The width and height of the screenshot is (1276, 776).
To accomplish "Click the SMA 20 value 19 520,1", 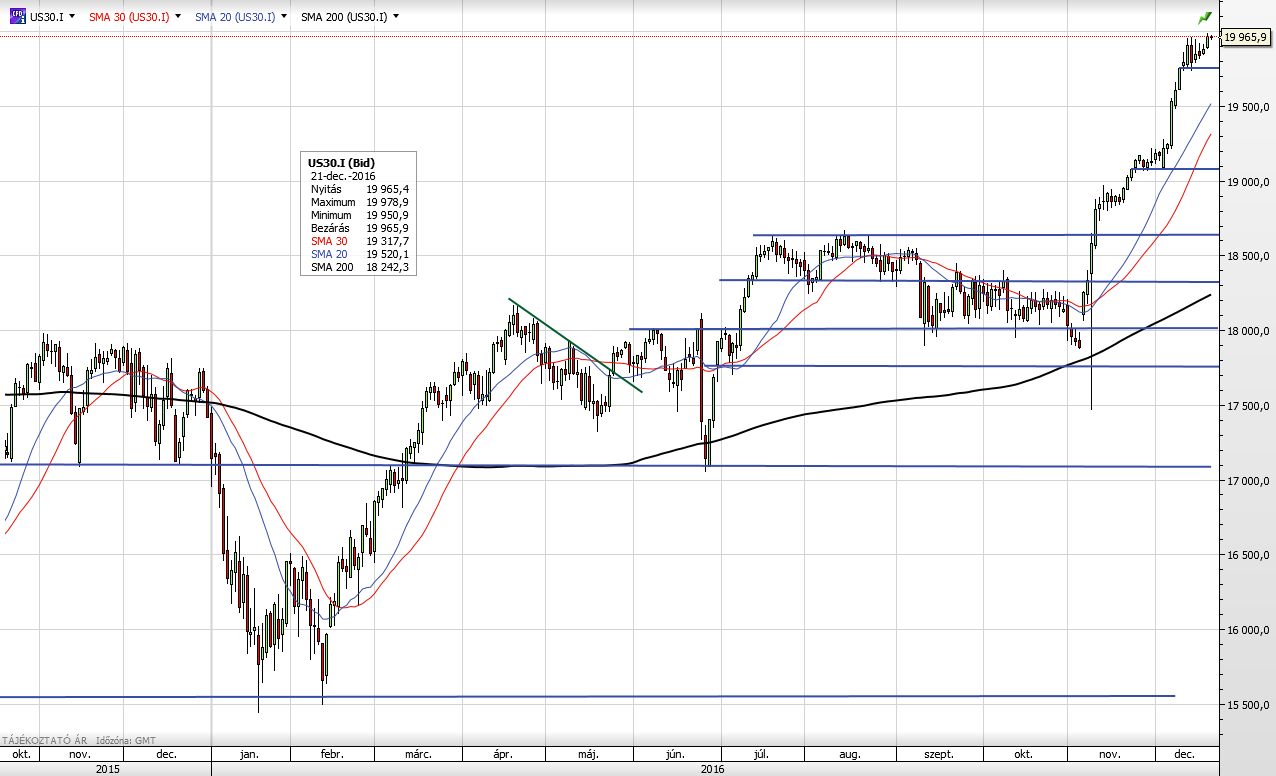I will point(388,254).
